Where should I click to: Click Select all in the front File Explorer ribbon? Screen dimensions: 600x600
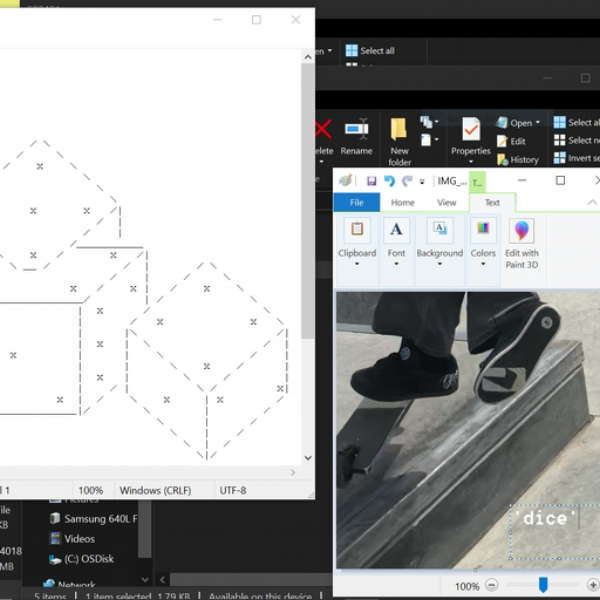(577, 122)
